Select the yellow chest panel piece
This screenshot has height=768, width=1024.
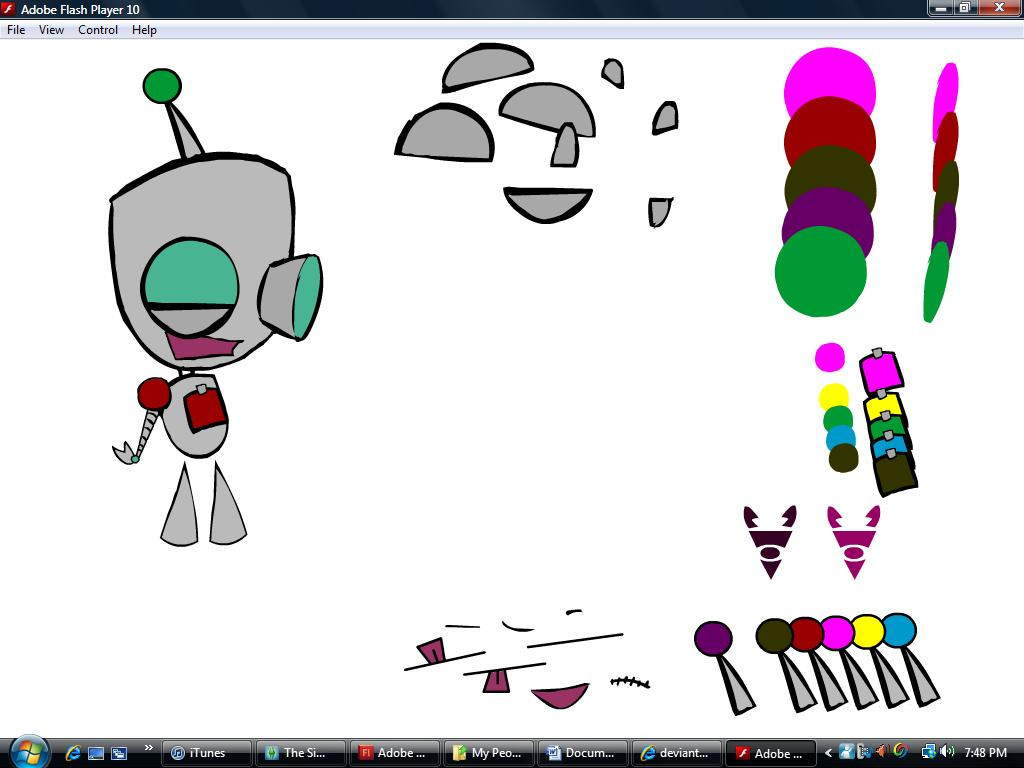point(884,406)
